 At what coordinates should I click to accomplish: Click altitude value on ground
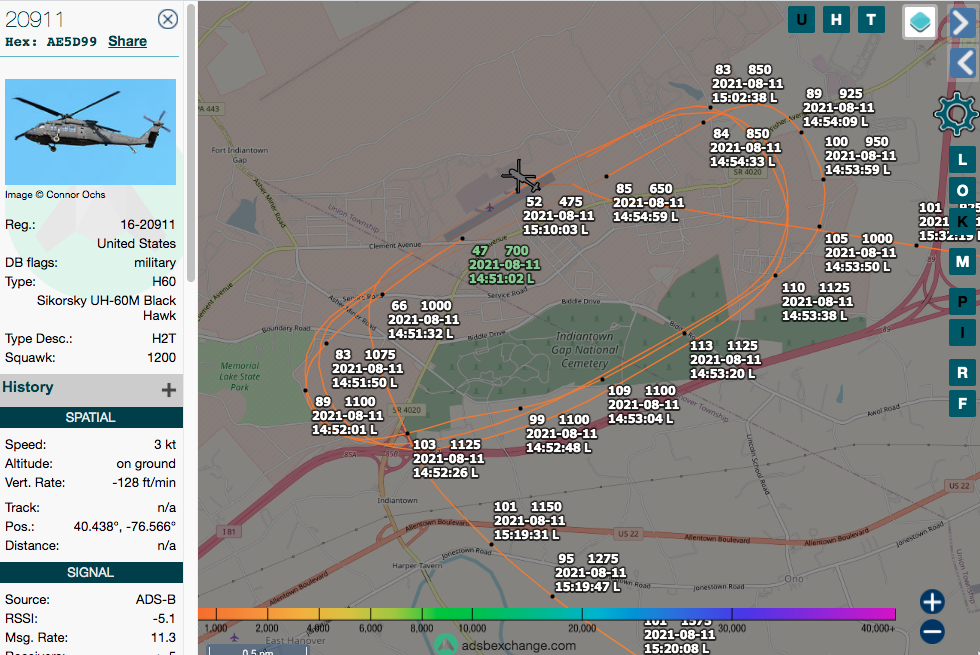pyautogui.click(x=146, y=464)
